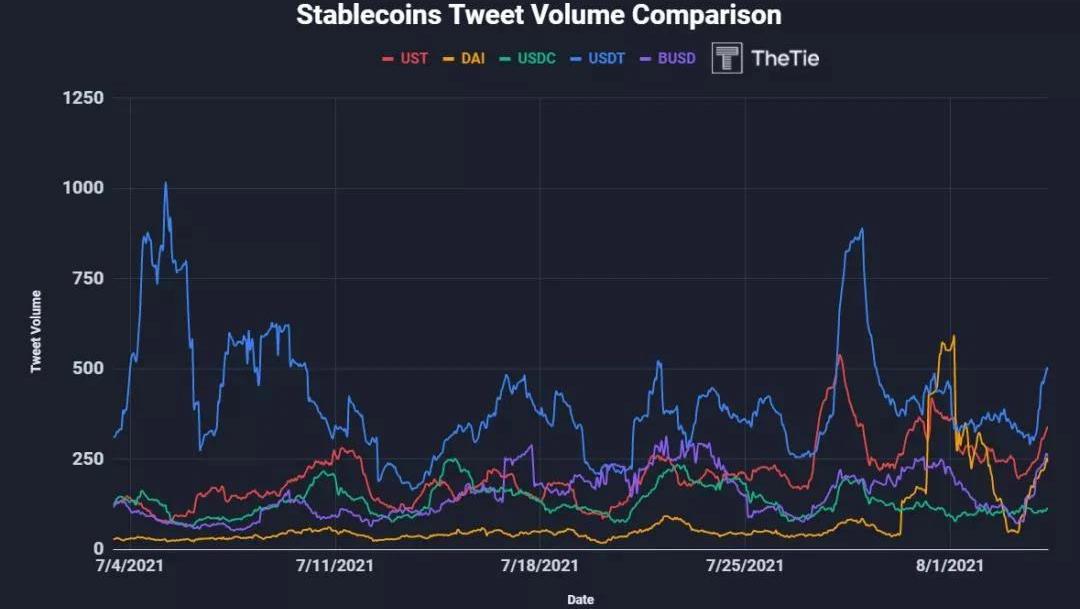
Task: Select the 7/25/2021 date axis label
Action: click(x=745, y=566)
